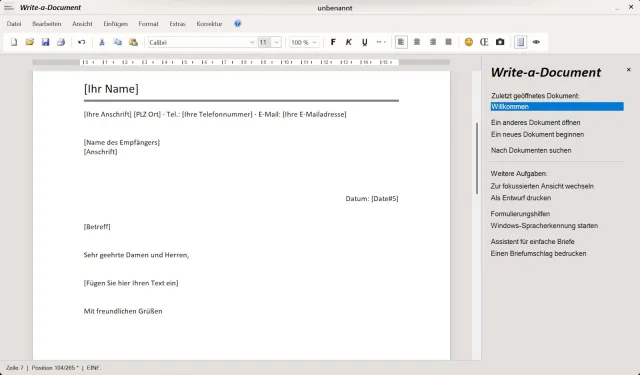This screenshot has width=640, height=375.
Task: Open Formulierungshilfen
Action: [520, 214]
